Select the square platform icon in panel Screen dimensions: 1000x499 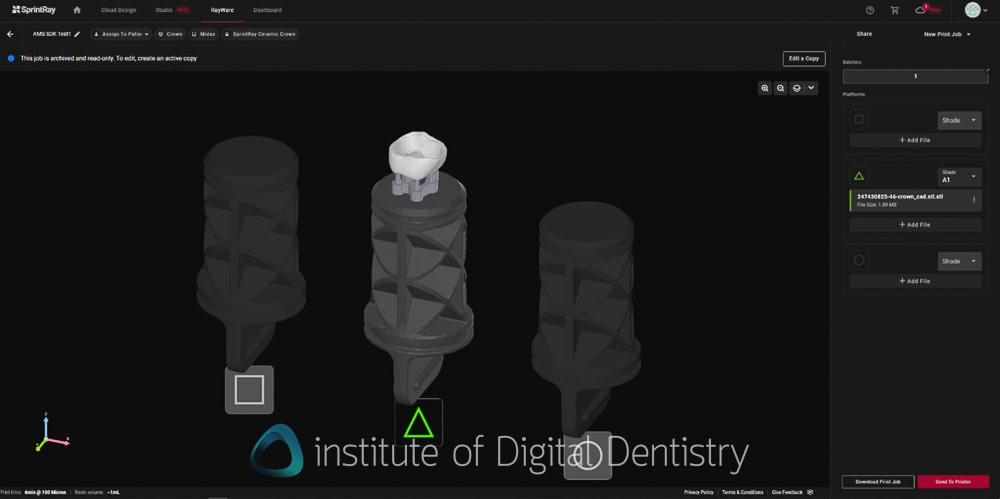click(859, 119)
